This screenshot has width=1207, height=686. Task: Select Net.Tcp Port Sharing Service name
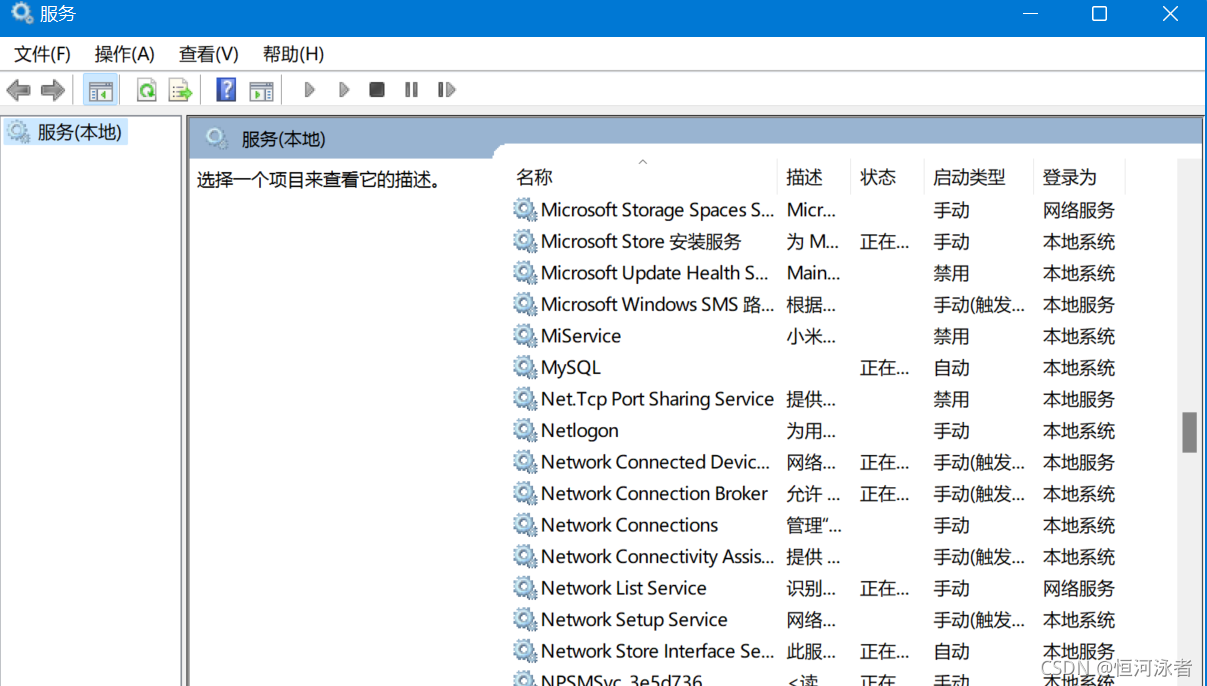tap(657, 399)
